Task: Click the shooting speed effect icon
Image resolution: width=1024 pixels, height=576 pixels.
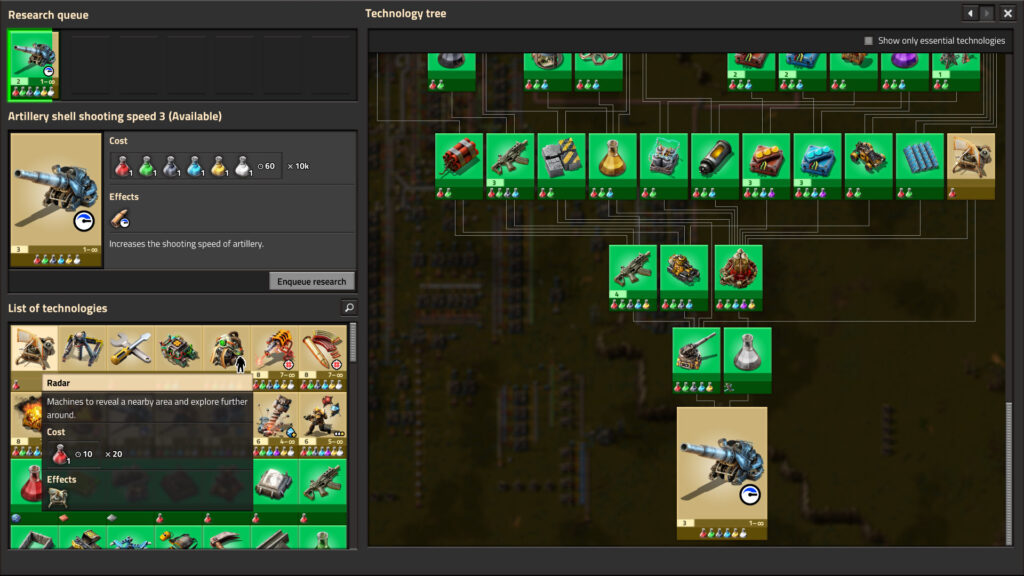Action: (x=120, y=219)
